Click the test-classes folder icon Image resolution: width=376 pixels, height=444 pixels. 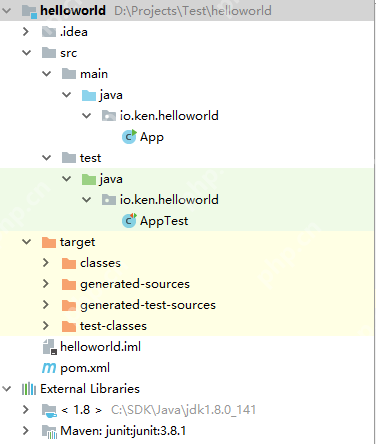coord(69,326)
